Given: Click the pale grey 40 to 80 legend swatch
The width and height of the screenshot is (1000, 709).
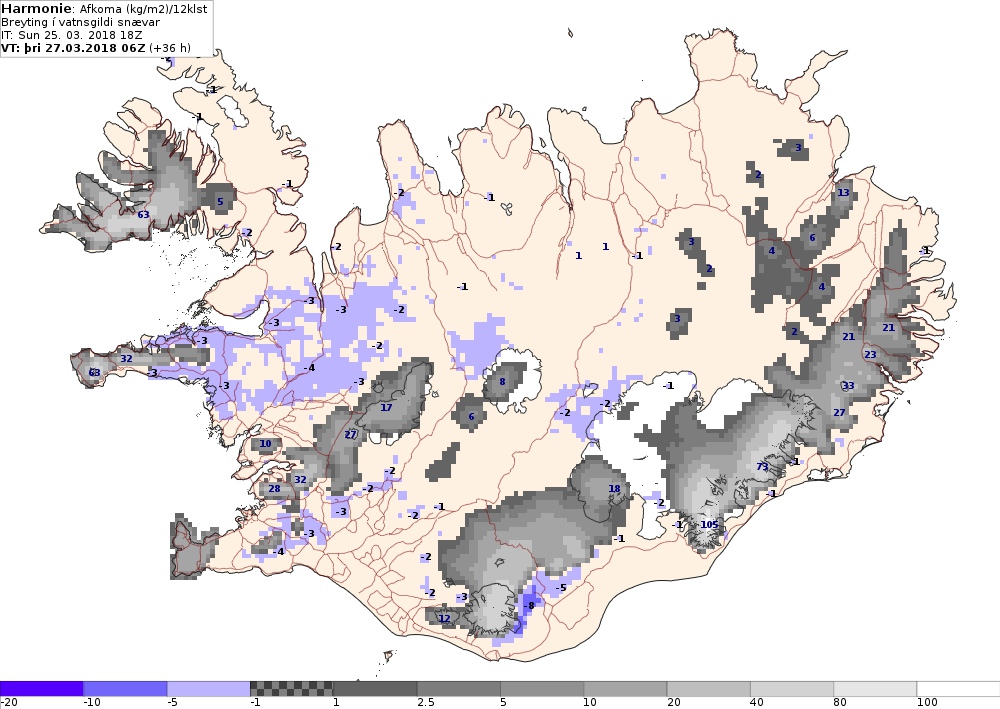Looking at the screenshot, I should coord(792,689).
